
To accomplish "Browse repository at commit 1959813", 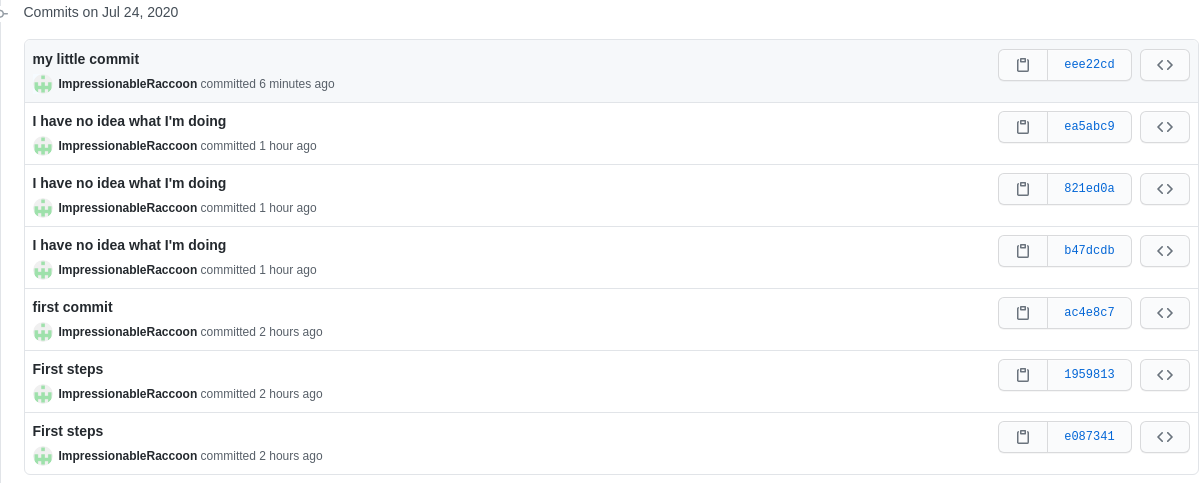I will click(1164, 375).
